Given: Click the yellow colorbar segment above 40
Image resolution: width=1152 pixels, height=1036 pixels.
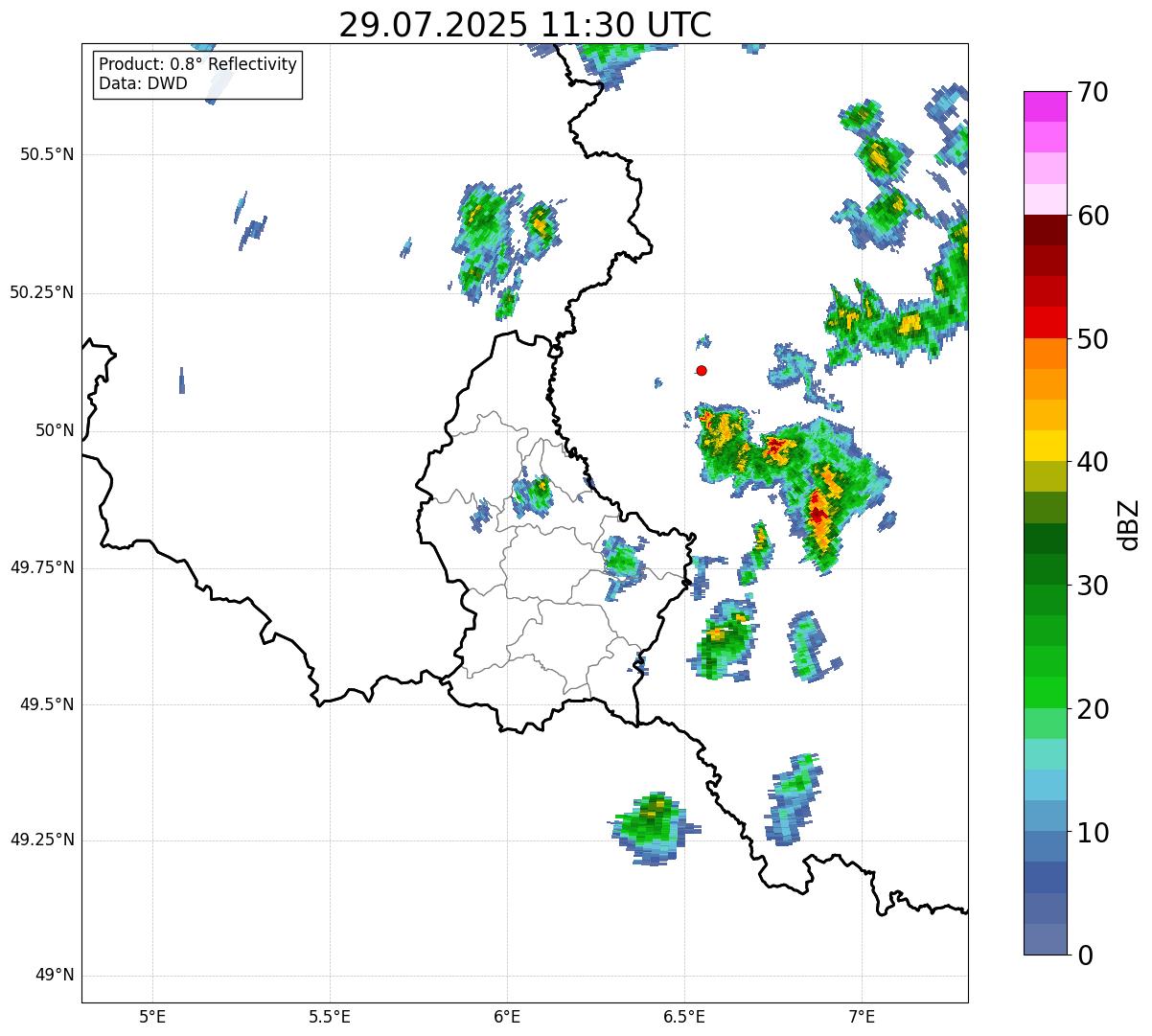Looking at the screenshot, I should point(1045,446).
